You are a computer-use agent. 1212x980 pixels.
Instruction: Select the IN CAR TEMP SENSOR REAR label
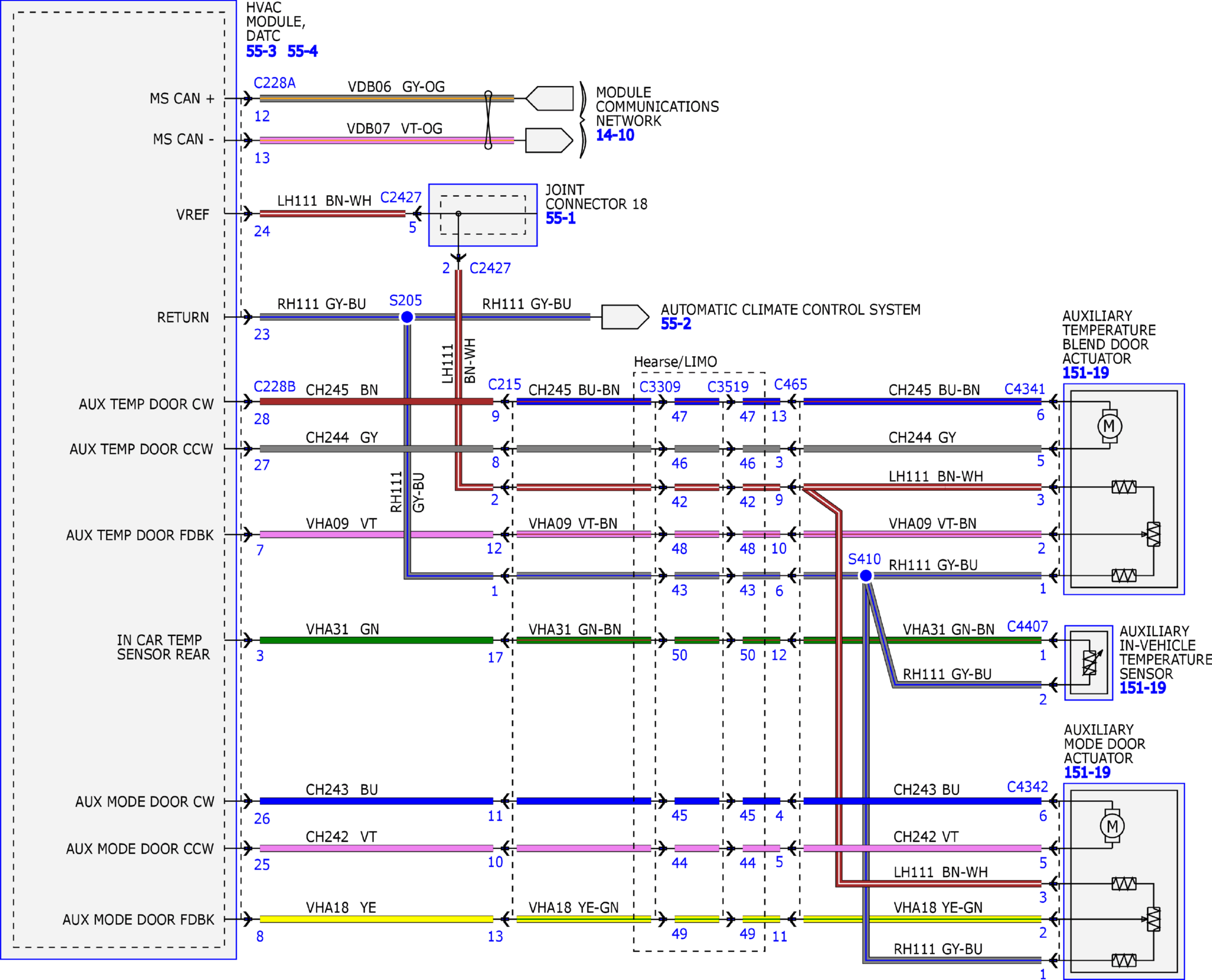pyautogui.click(x=163, y=647)
